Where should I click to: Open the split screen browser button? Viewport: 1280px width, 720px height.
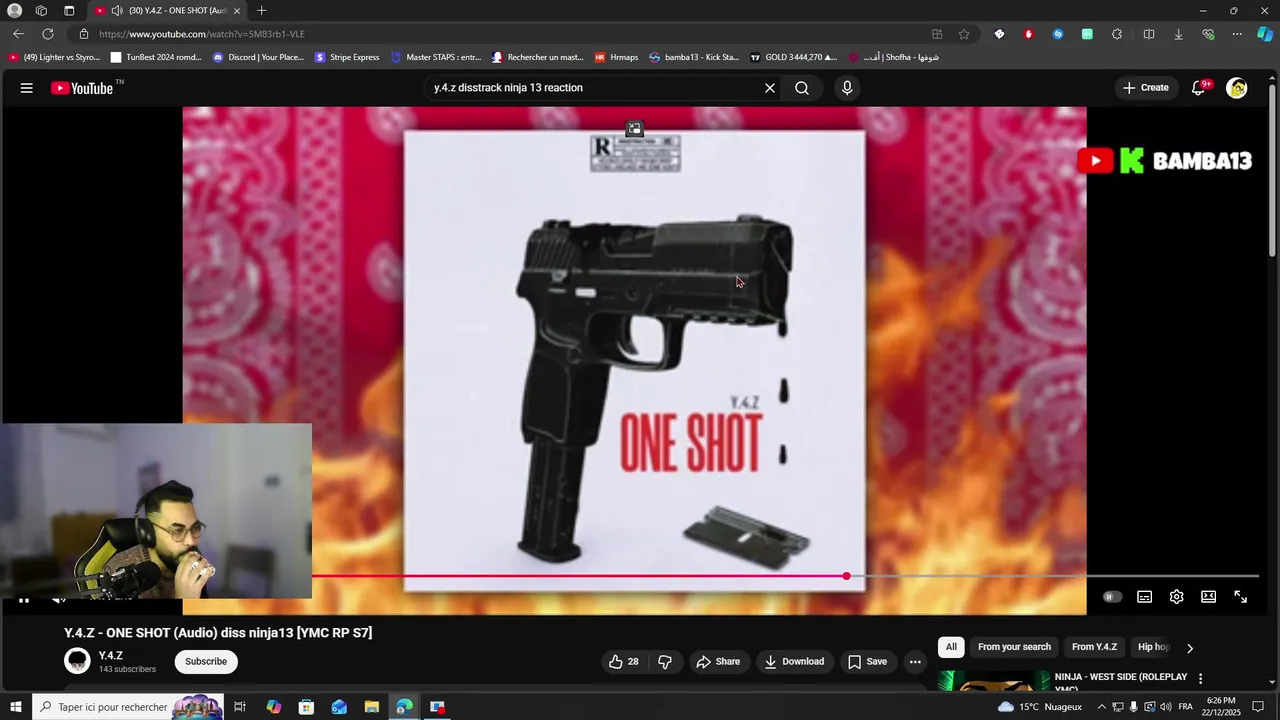1149,34
